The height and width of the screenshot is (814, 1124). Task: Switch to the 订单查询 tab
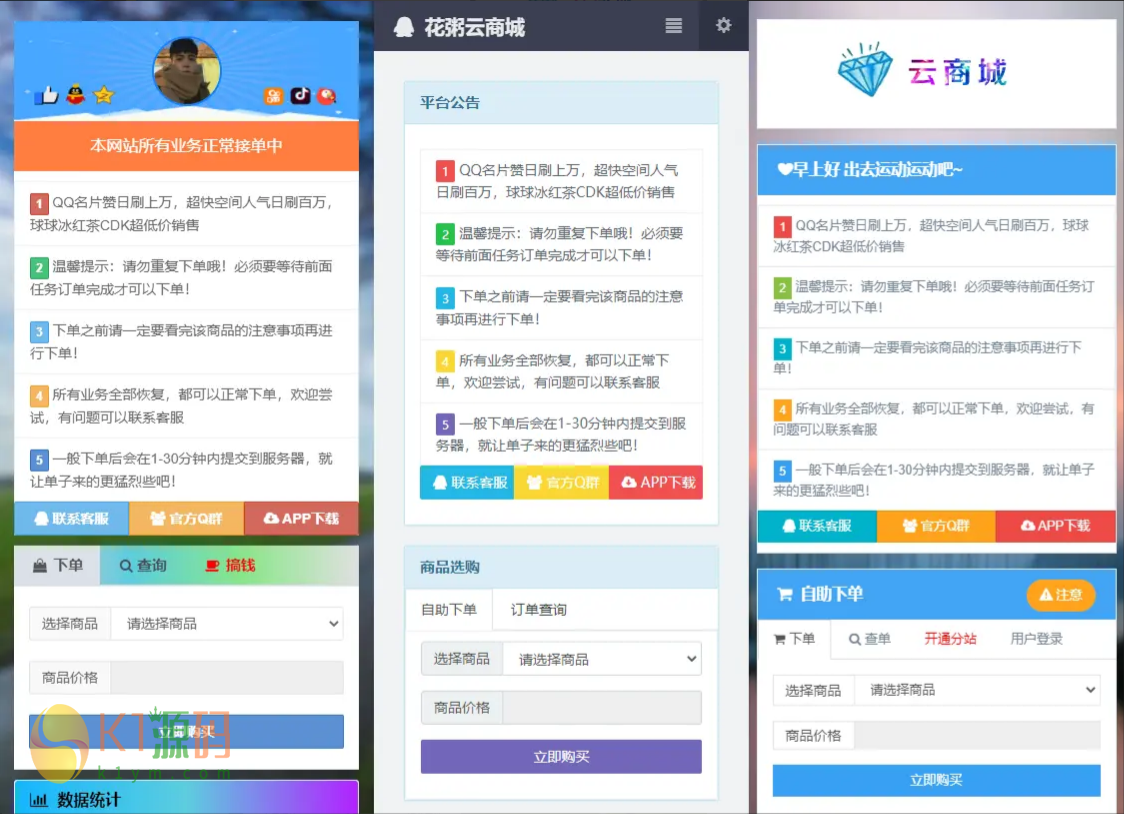538,610
